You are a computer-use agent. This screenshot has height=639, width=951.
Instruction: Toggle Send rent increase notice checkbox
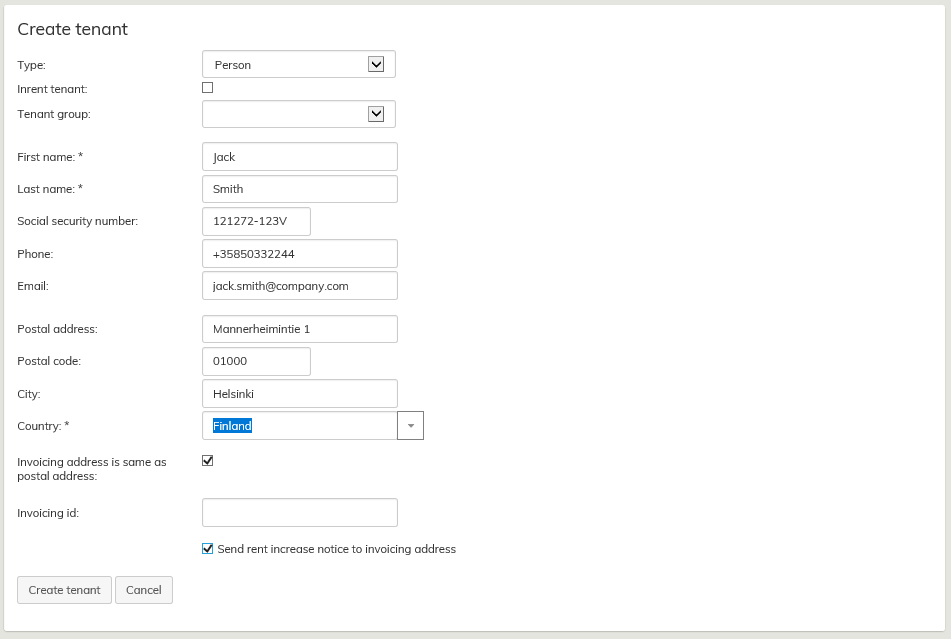coord(208,549)
